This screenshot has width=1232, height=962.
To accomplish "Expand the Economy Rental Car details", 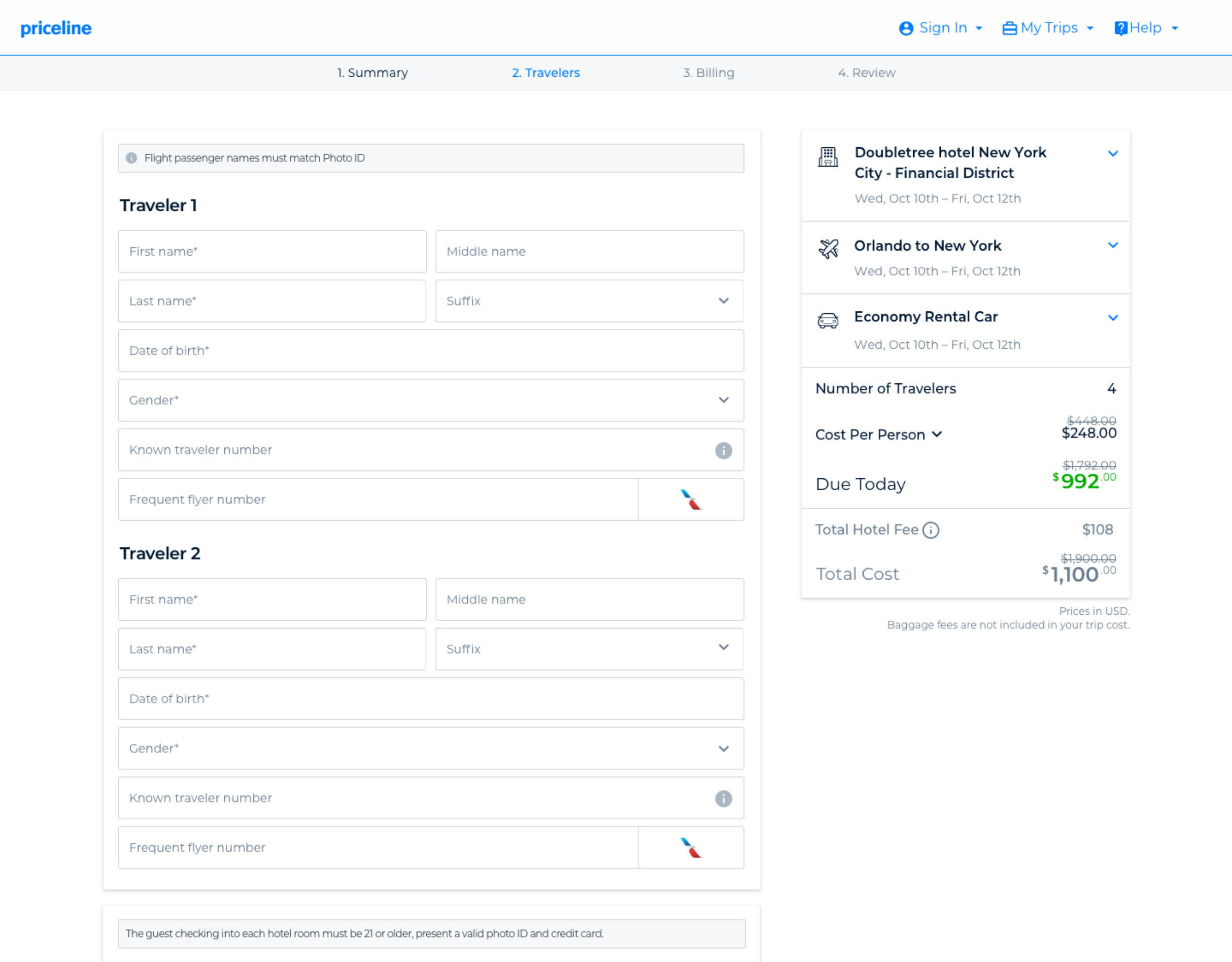I will 1112,318.
